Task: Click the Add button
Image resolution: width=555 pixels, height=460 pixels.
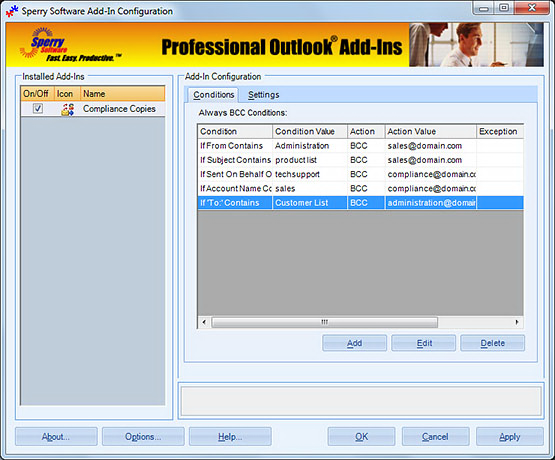Action: [354, 343]
